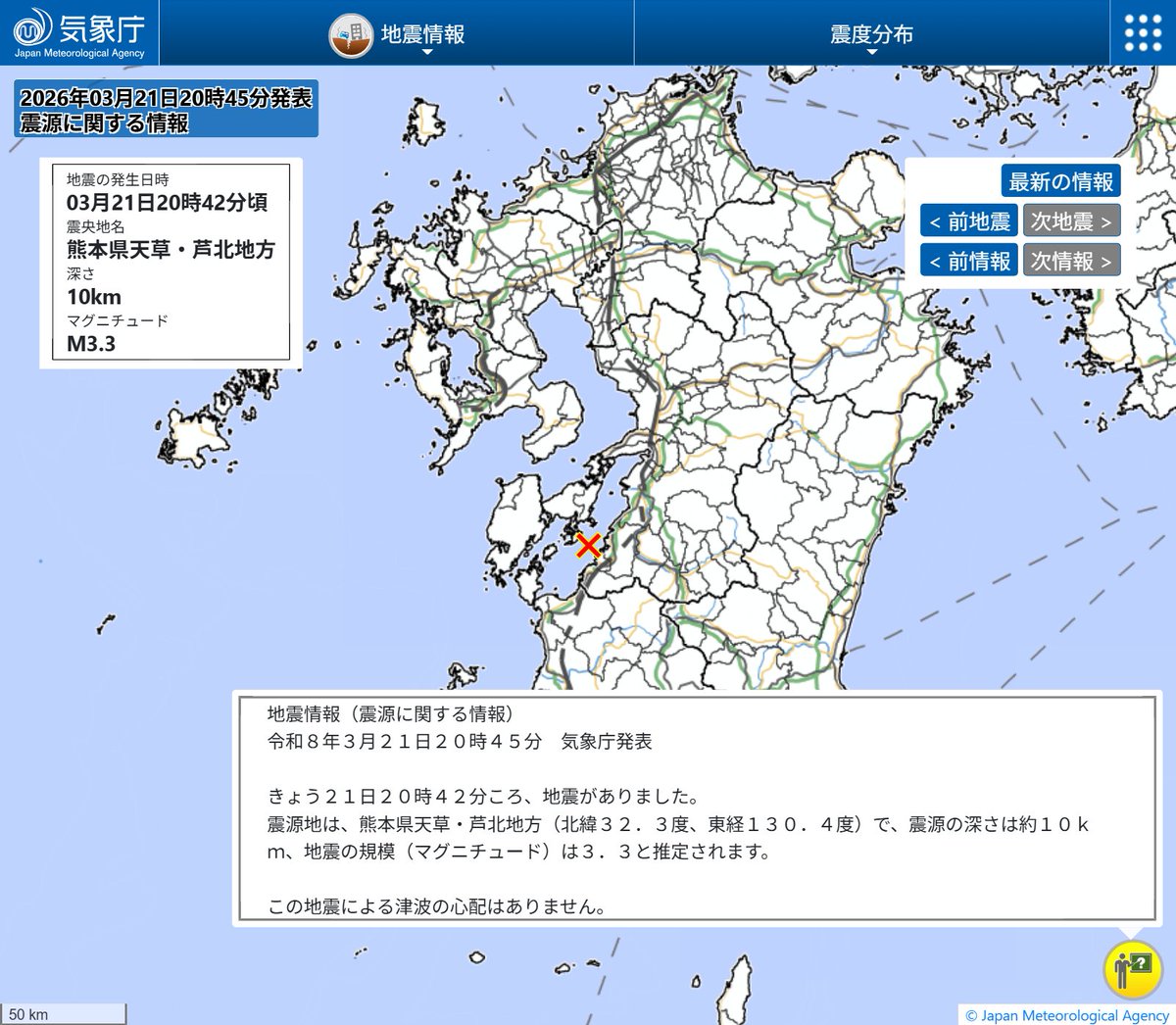
Task: Click the 震央地名 label
Action: pyautogui.click(x=96, y=226)
